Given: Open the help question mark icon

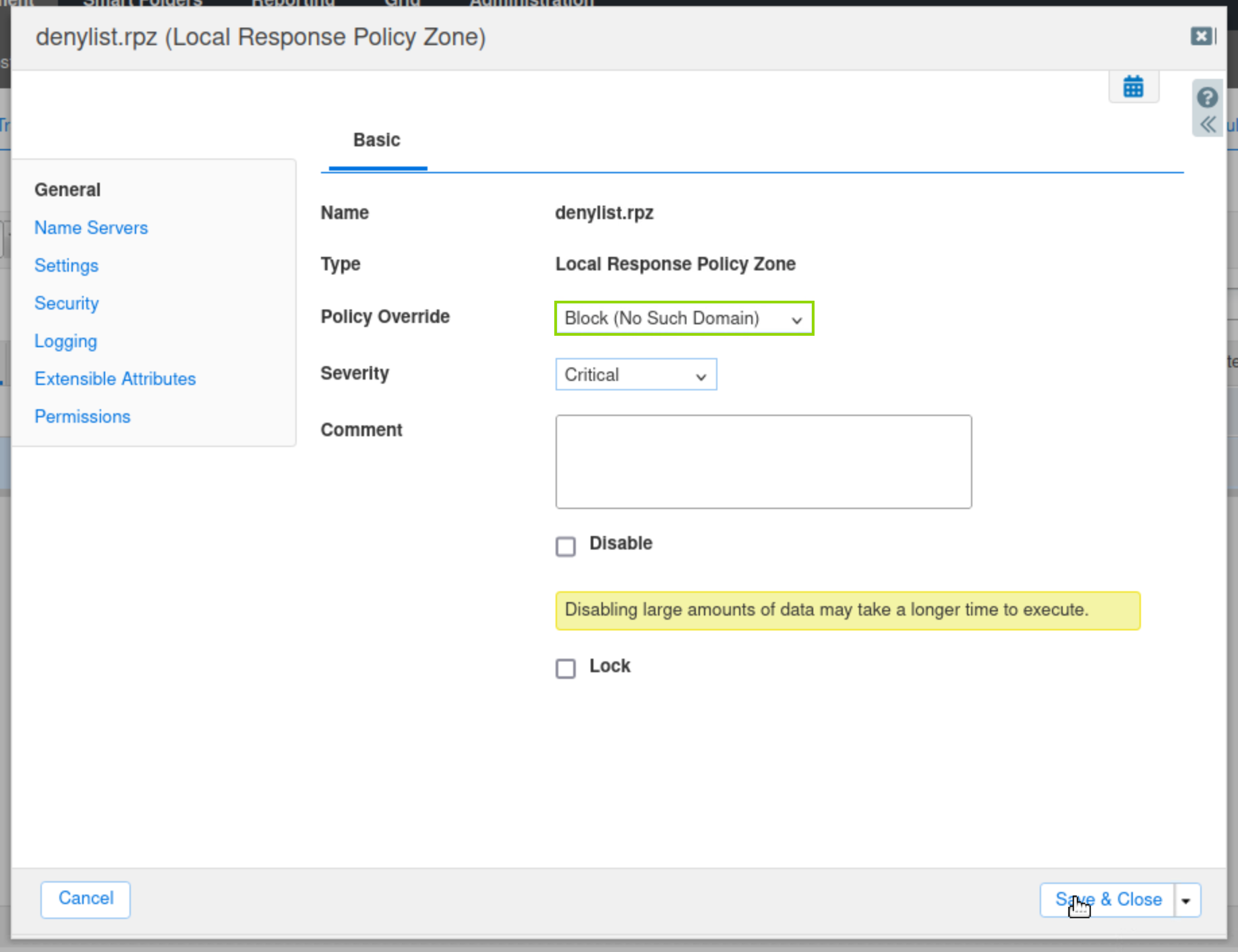Looking at the screenshot, I should [x=1207, y=98].
